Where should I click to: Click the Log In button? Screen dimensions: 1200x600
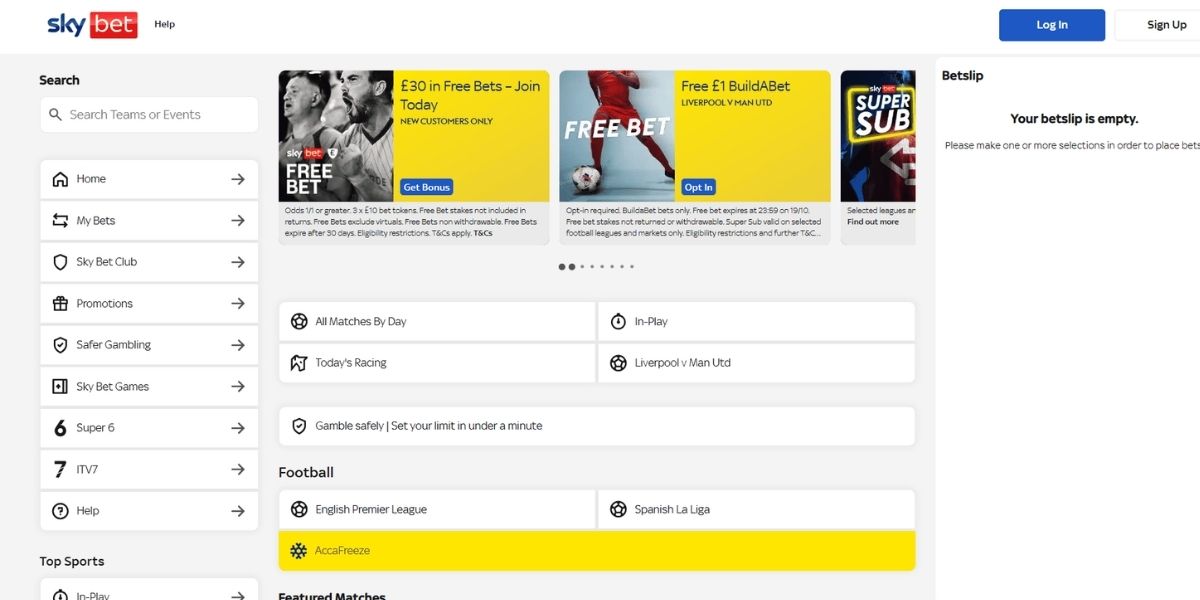point(1051,24)
